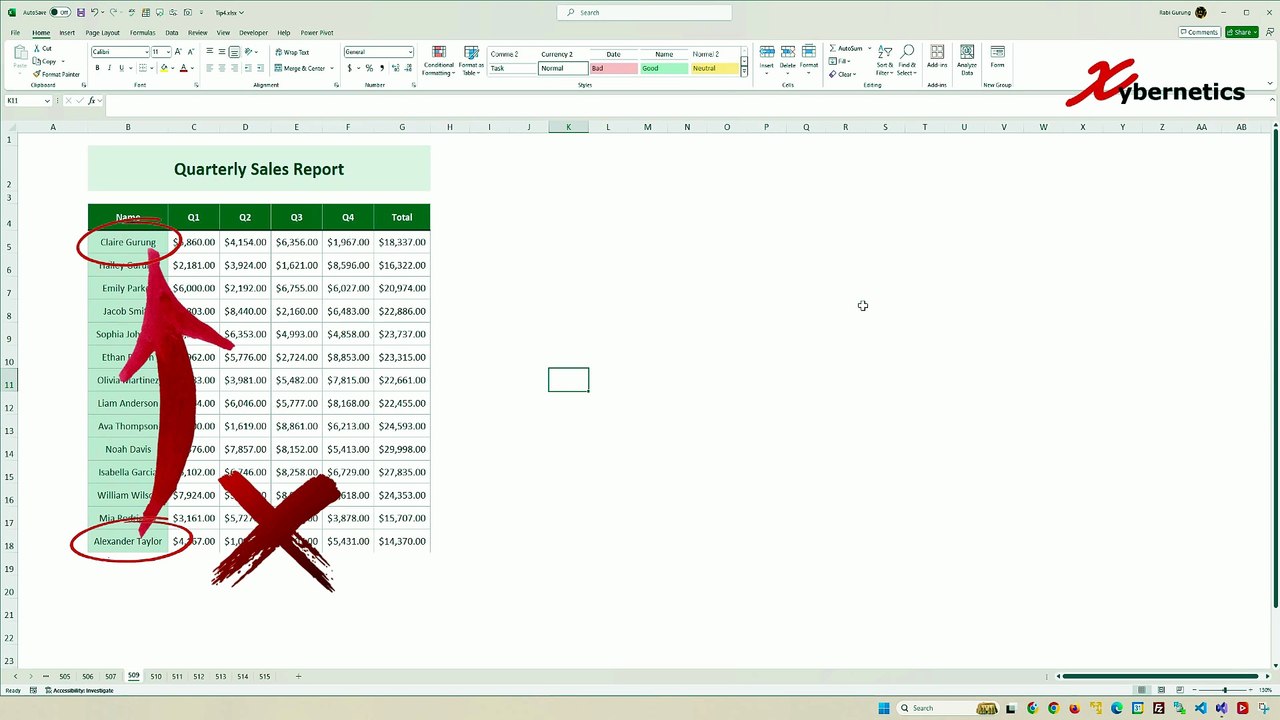This screenshot has width=1280, height=720.
Task: Switch to the Developer tab
Action: click(x=253, y=33)
